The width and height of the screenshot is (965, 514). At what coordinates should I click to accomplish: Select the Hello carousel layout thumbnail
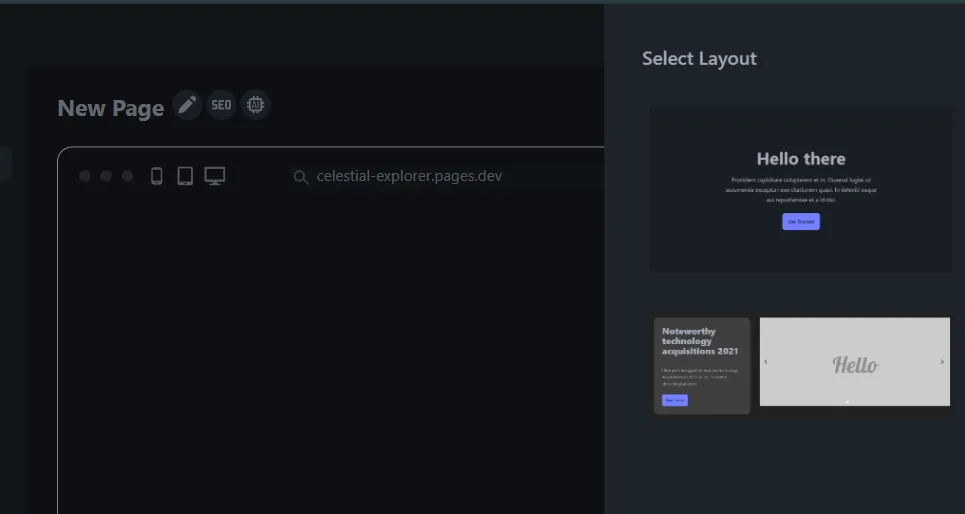pos(855,362)
